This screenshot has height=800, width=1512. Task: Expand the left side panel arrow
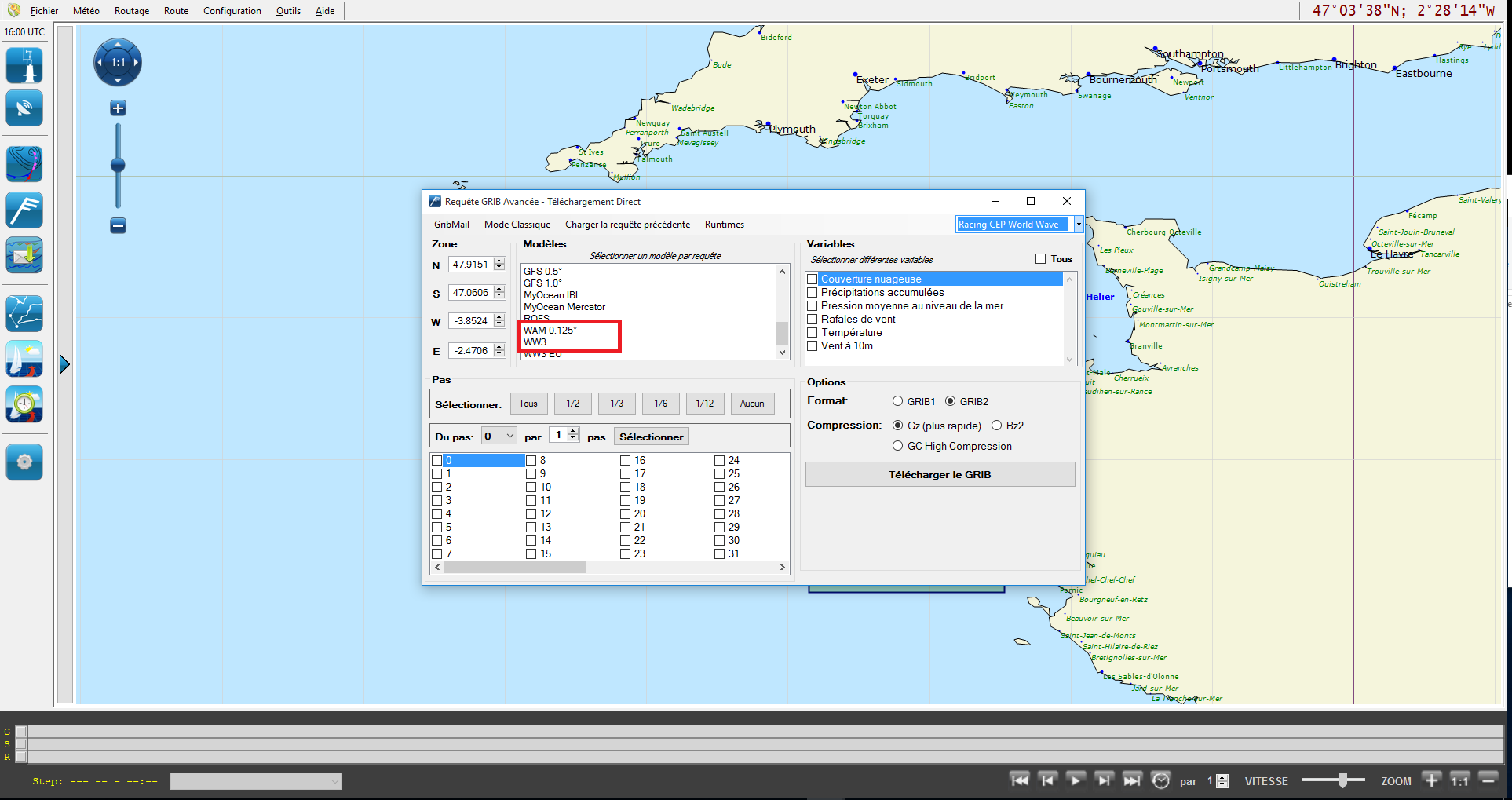pos(64,364)
